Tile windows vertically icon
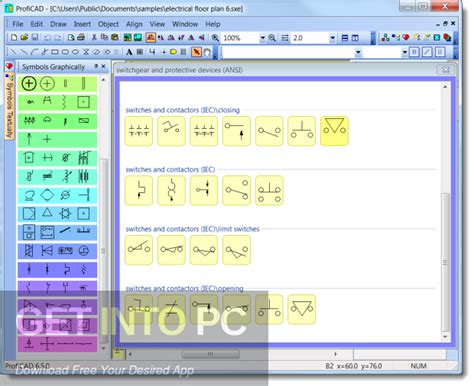The width and height of the screenshot is (474, 386). (355, 38)
